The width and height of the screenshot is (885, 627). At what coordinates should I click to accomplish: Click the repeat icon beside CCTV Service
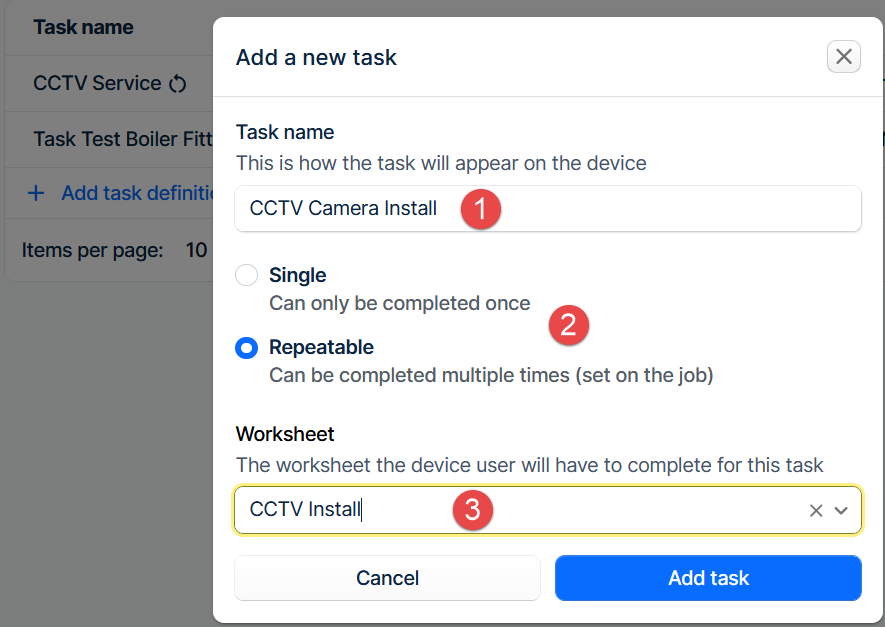178,84
